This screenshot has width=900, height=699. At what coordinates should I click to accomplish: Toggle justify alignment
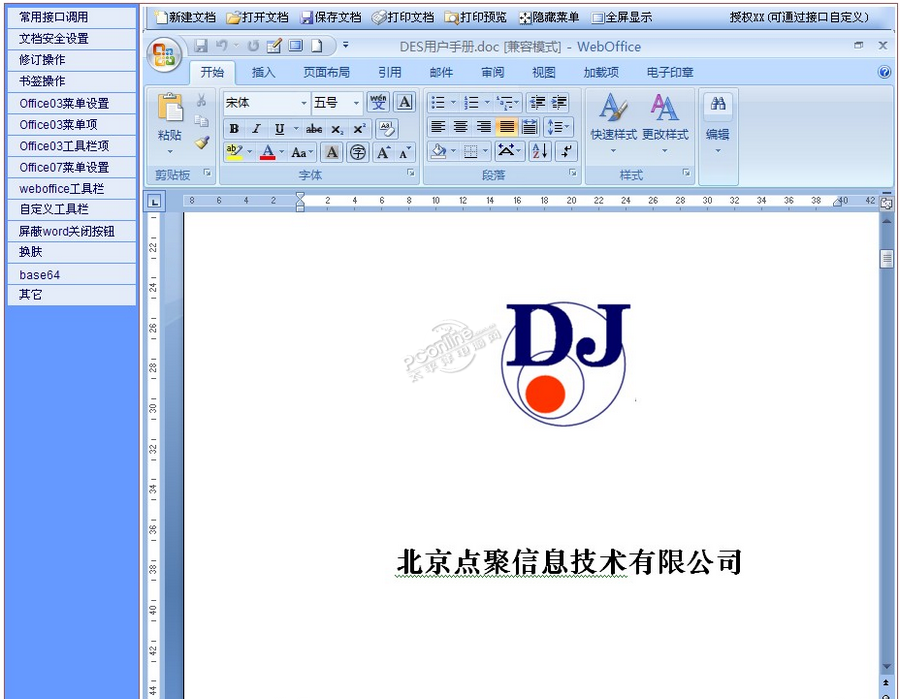click(x=506, y=127)
